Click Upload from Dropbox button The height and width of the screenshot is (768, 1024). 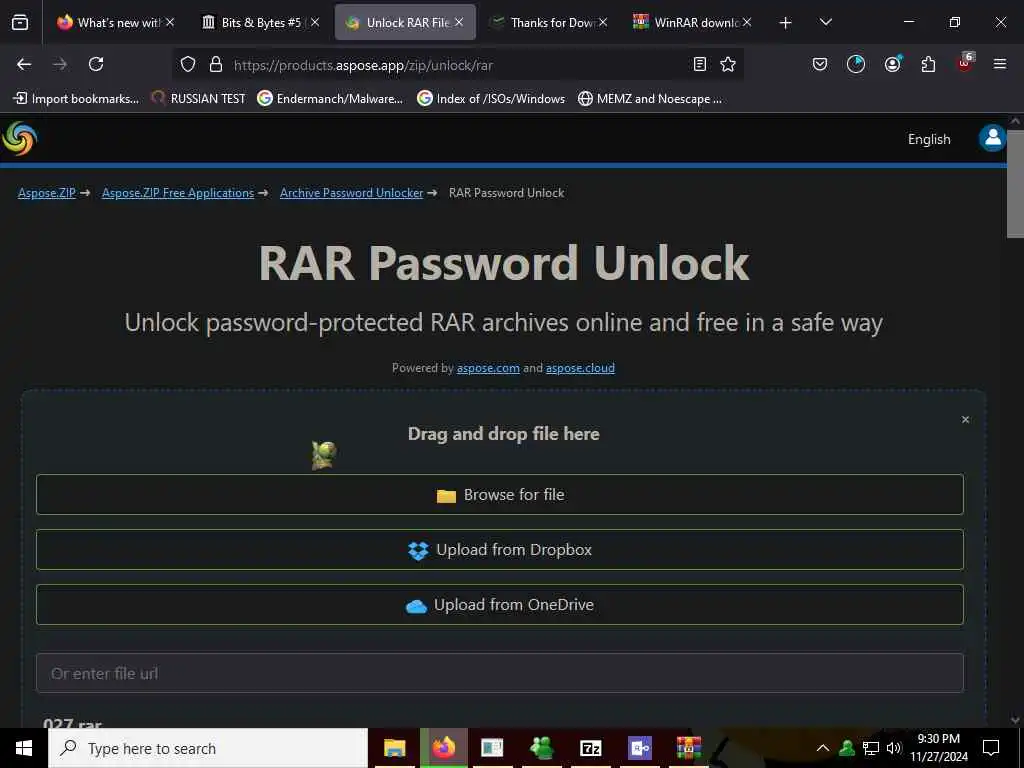click(x=500, y=550)
